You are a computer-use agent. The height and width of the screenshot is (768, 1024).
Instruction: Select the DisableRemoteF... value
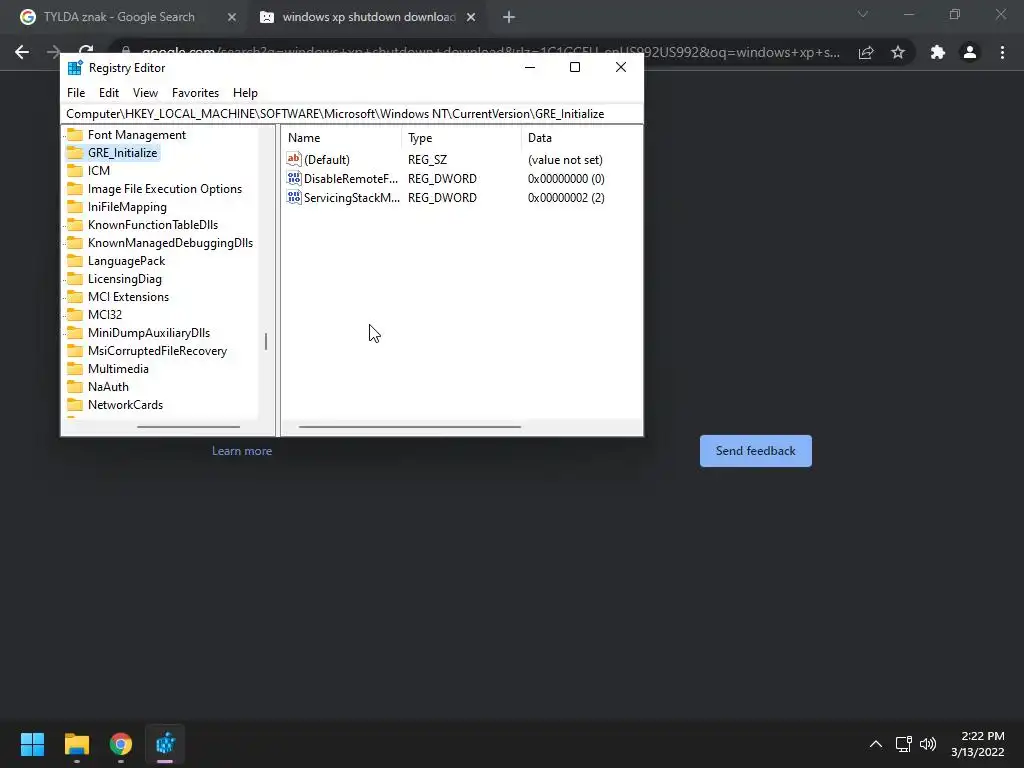click(351, 178)
